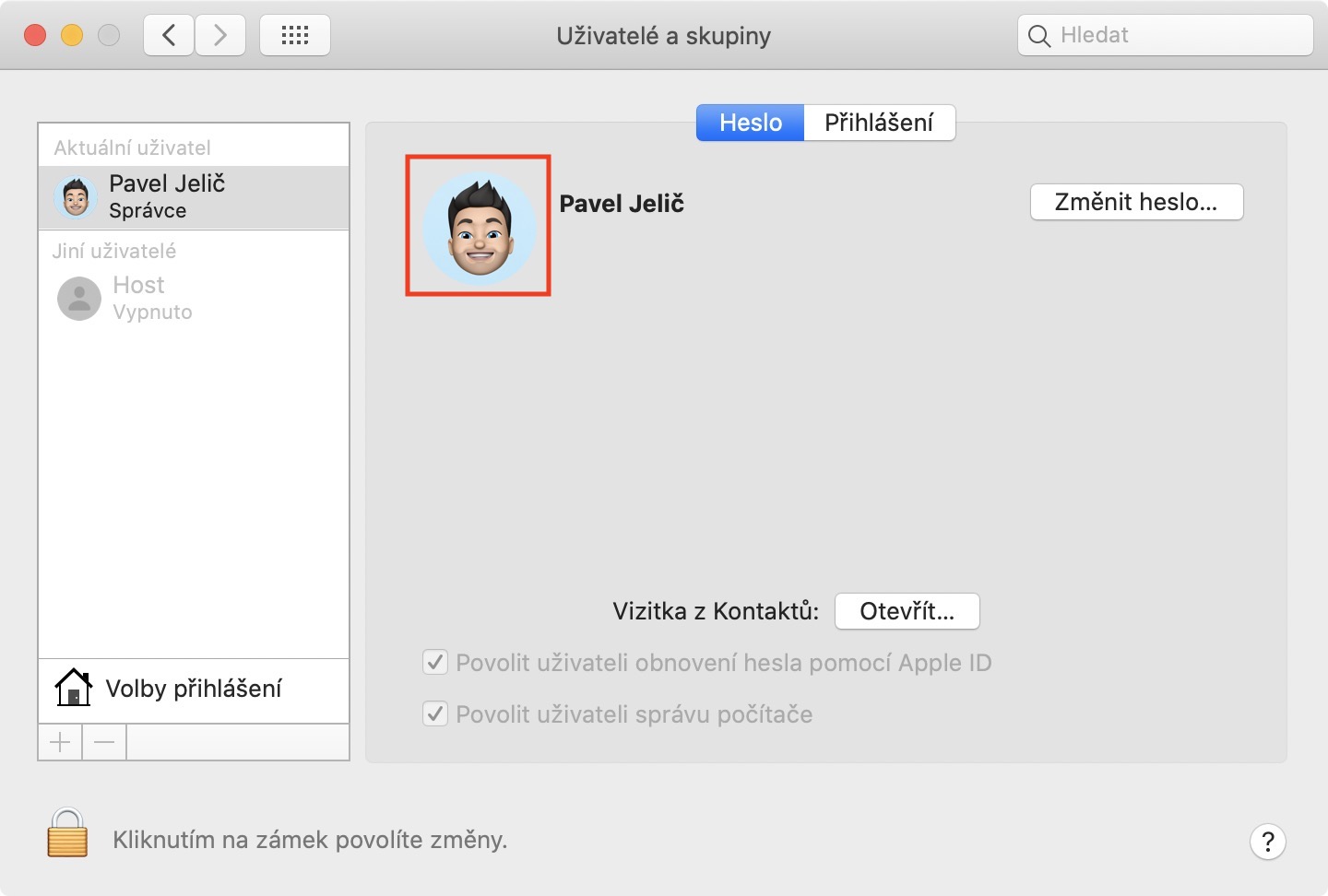Select Pavel Jelič in the user list
The height and width of the screenshot is (896, 1328).
(x=194, y=196)
